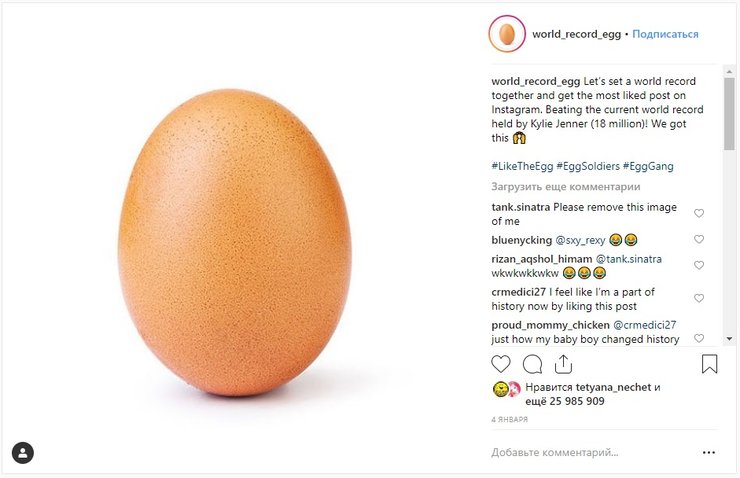Click the add comment field
The width and height of the screenshot is (740, 478).
(x=580, y=452)
